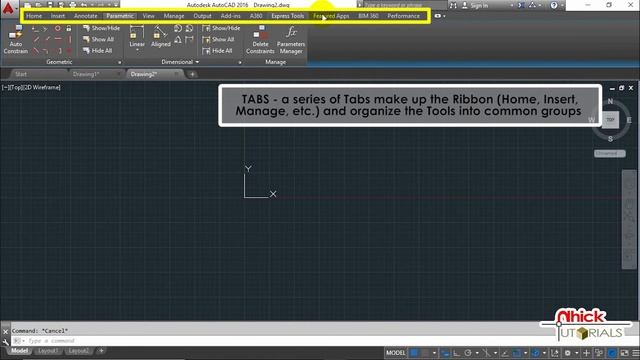
Task: Click the Annotation Scale icon in status bar
Action: 554,353
